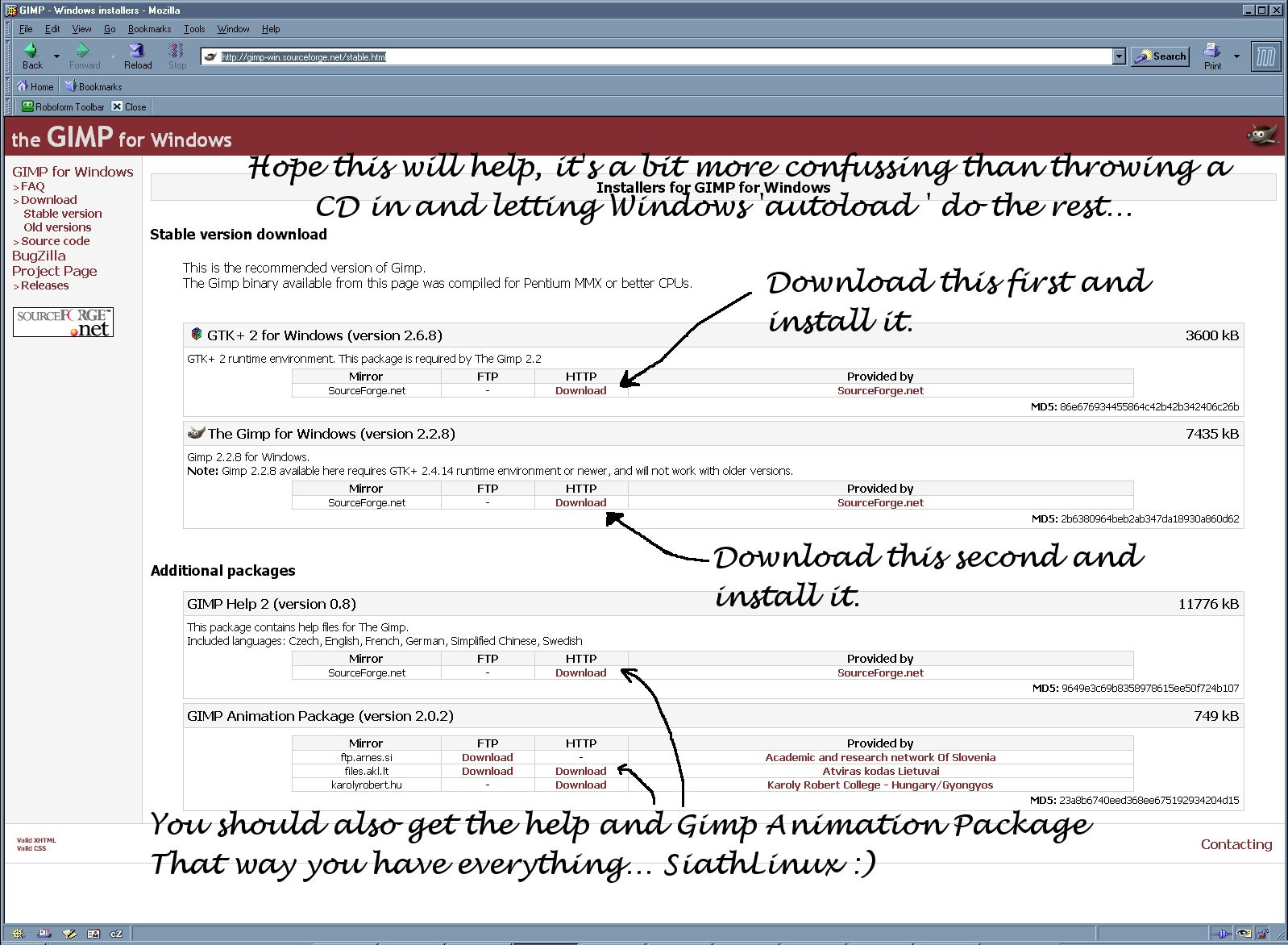Image resolution: width=1288 pixels, height=945 pixels.
Task: Click the GTK+ 2 package cube icon
Action: point(196,334)
